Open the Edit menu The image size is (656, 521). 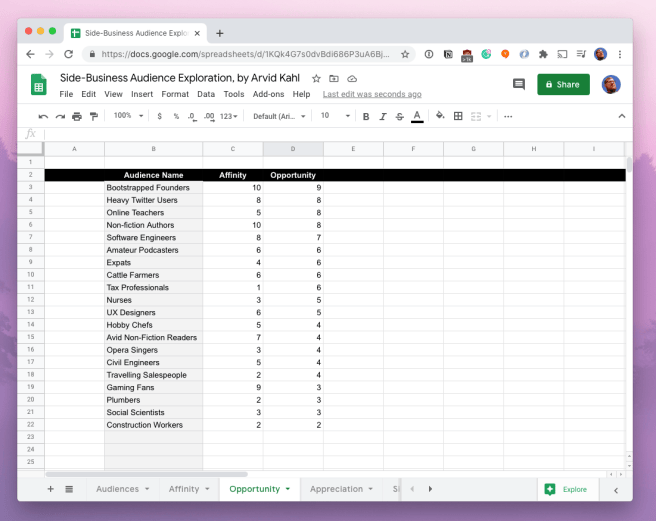point(88,94)
